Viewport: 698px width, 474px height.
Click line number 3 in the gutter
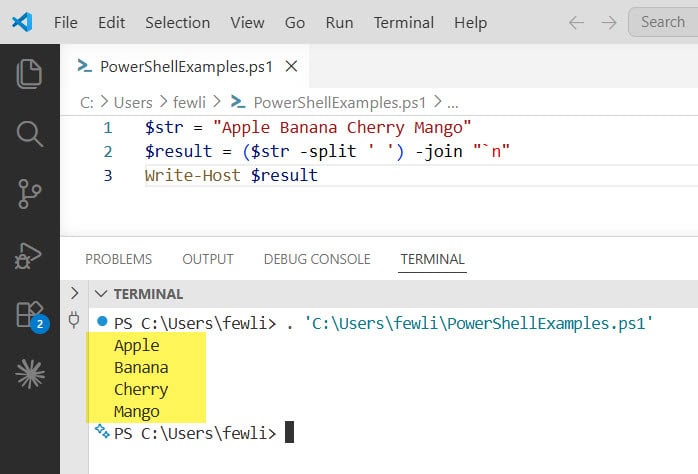click(108, 176)
